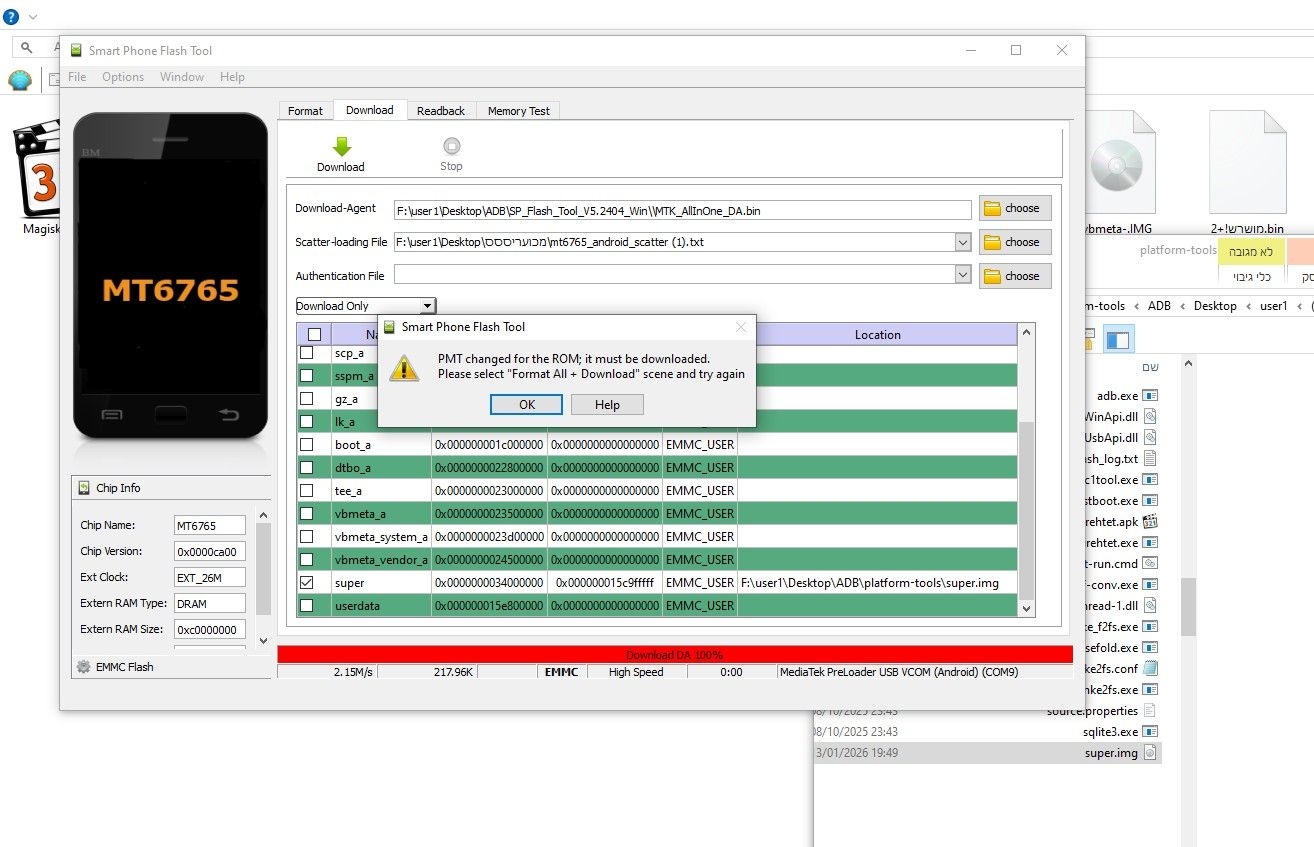
Task: Click the Download-Agent path input field
Action: pyautogui.click(x=683, y=210)
